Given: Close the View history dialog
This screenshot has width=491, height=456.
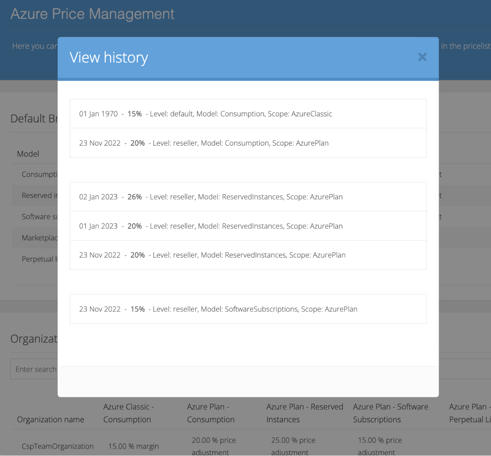Looking at the screenshot, I should (422, 57).
